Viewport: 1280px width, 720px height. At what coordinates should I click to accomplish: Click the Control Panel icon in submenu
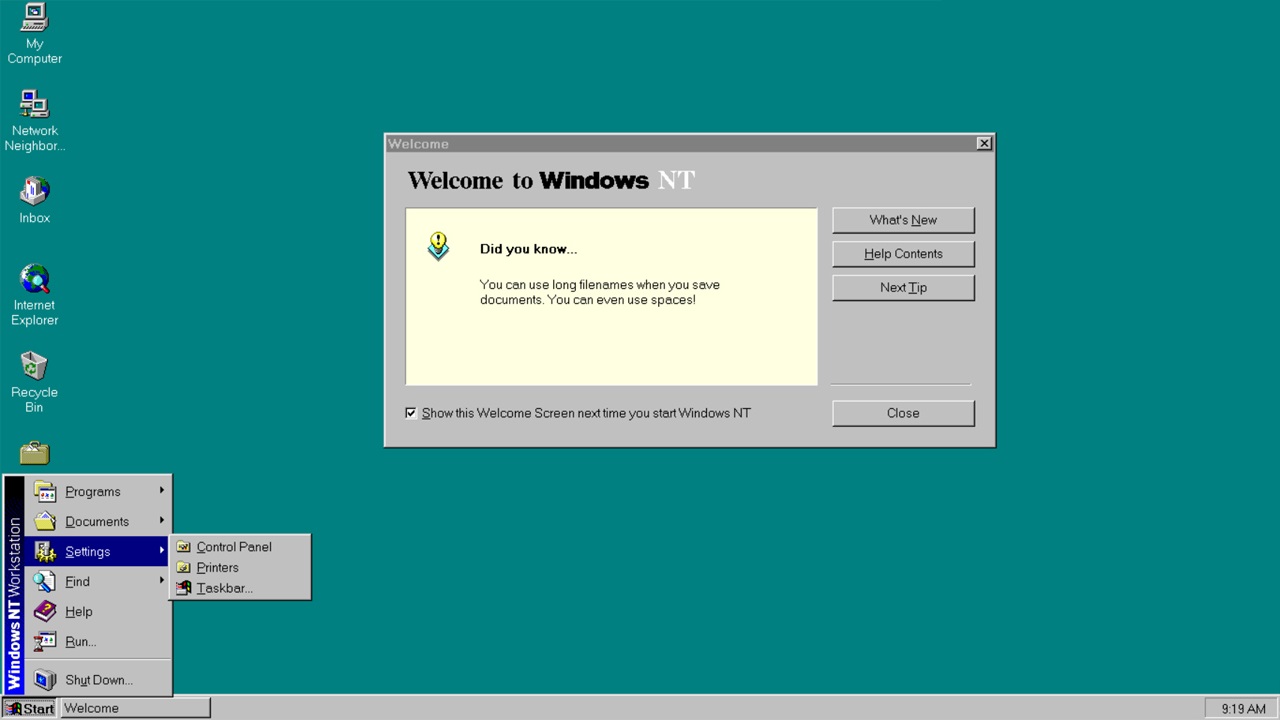(x=183, y=547)
